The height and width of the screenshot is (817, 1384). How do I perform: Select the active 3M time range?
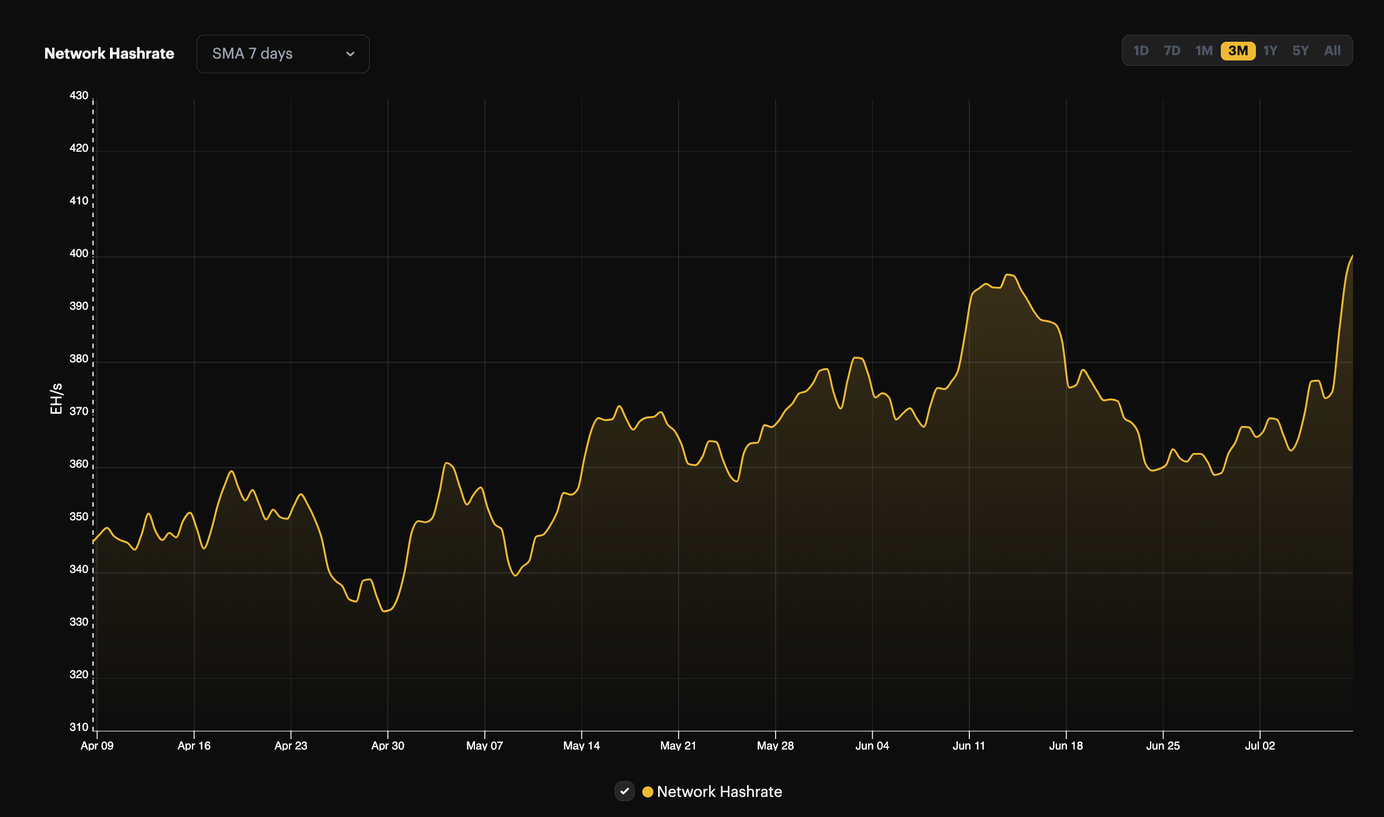(1238, 51)
